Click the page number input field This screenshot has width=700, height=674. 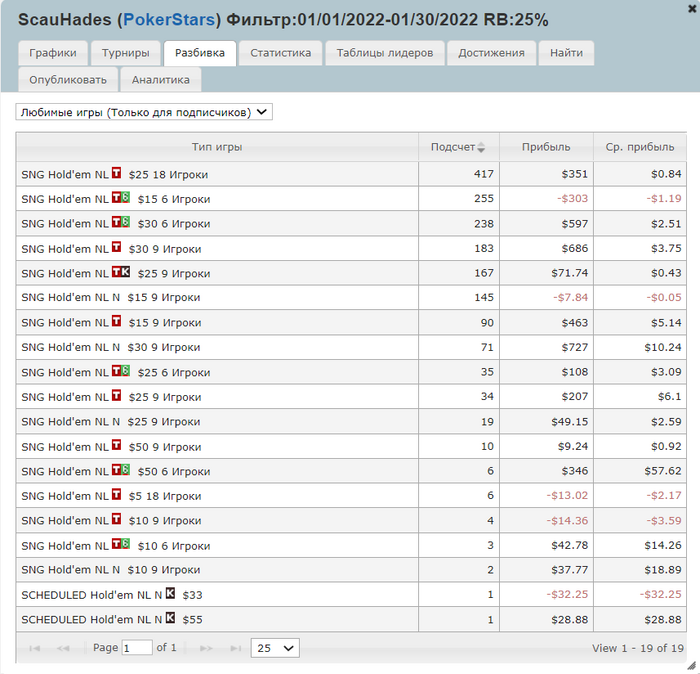[x=137, y=648]
